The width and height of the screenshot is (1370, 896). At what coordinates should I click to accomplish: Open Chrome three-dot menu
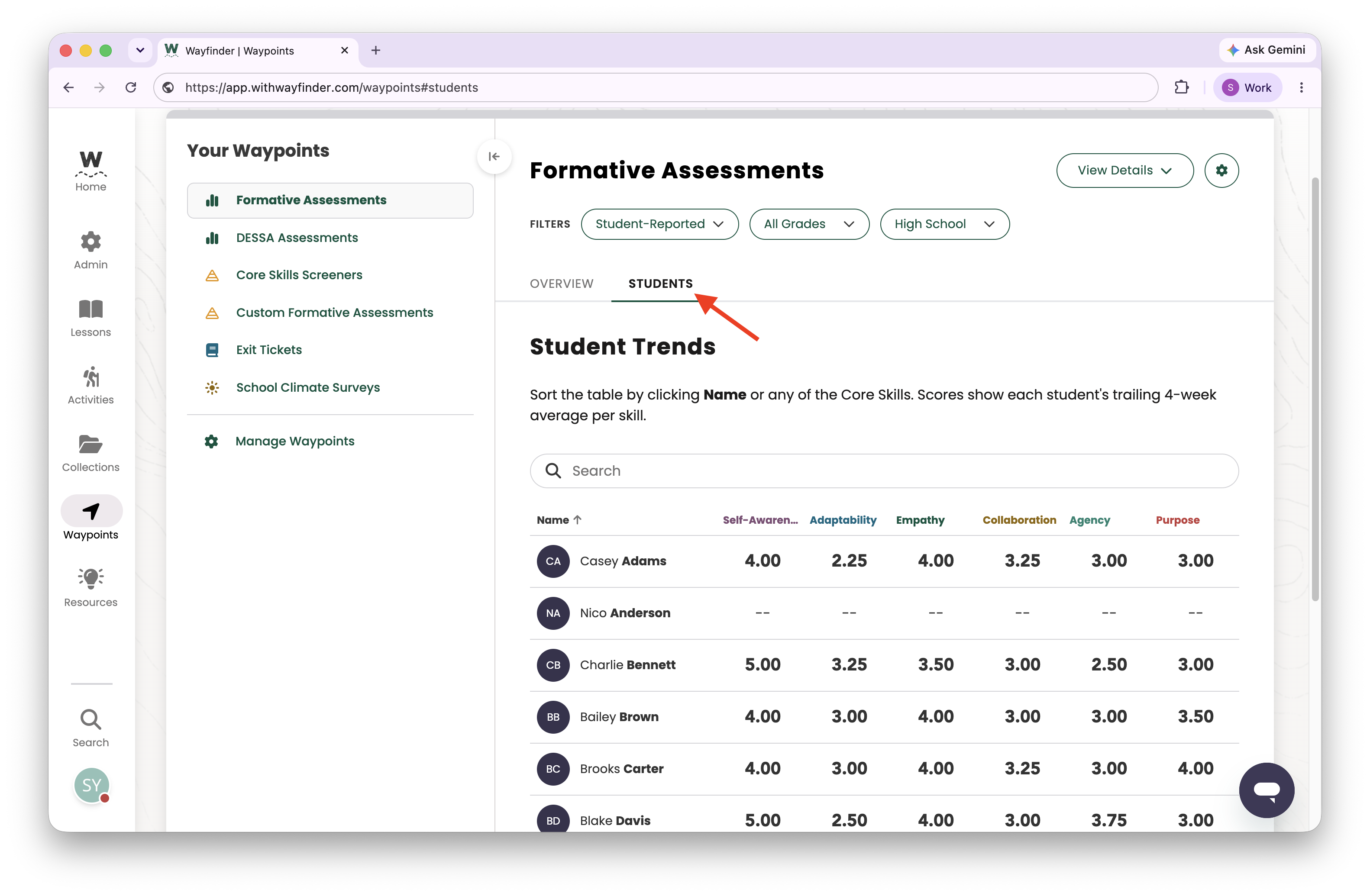[1301, 87]
